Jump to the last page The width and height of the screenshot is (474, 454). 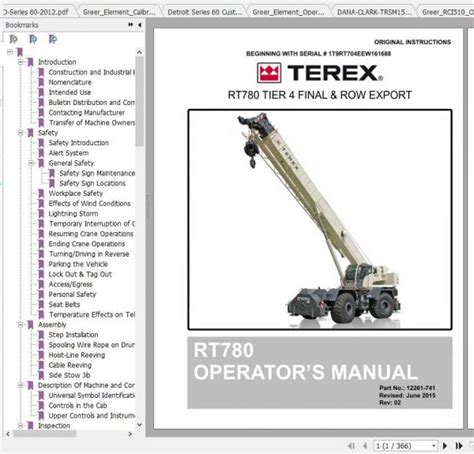click(459, 446)
